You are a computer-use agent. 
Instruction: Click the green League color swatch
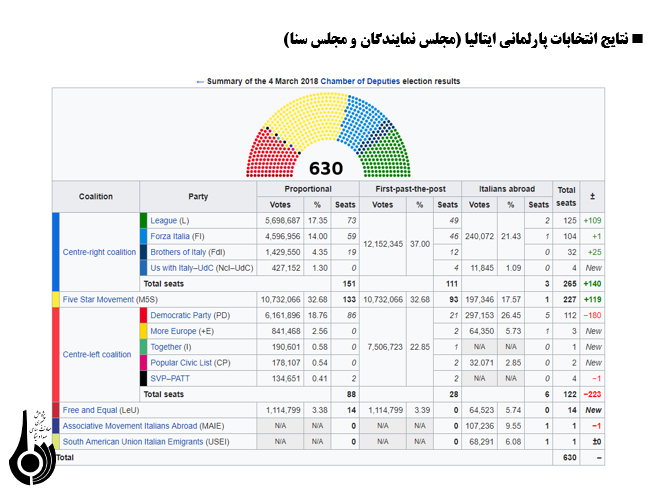pyautogui.click(x=143, y=221)
